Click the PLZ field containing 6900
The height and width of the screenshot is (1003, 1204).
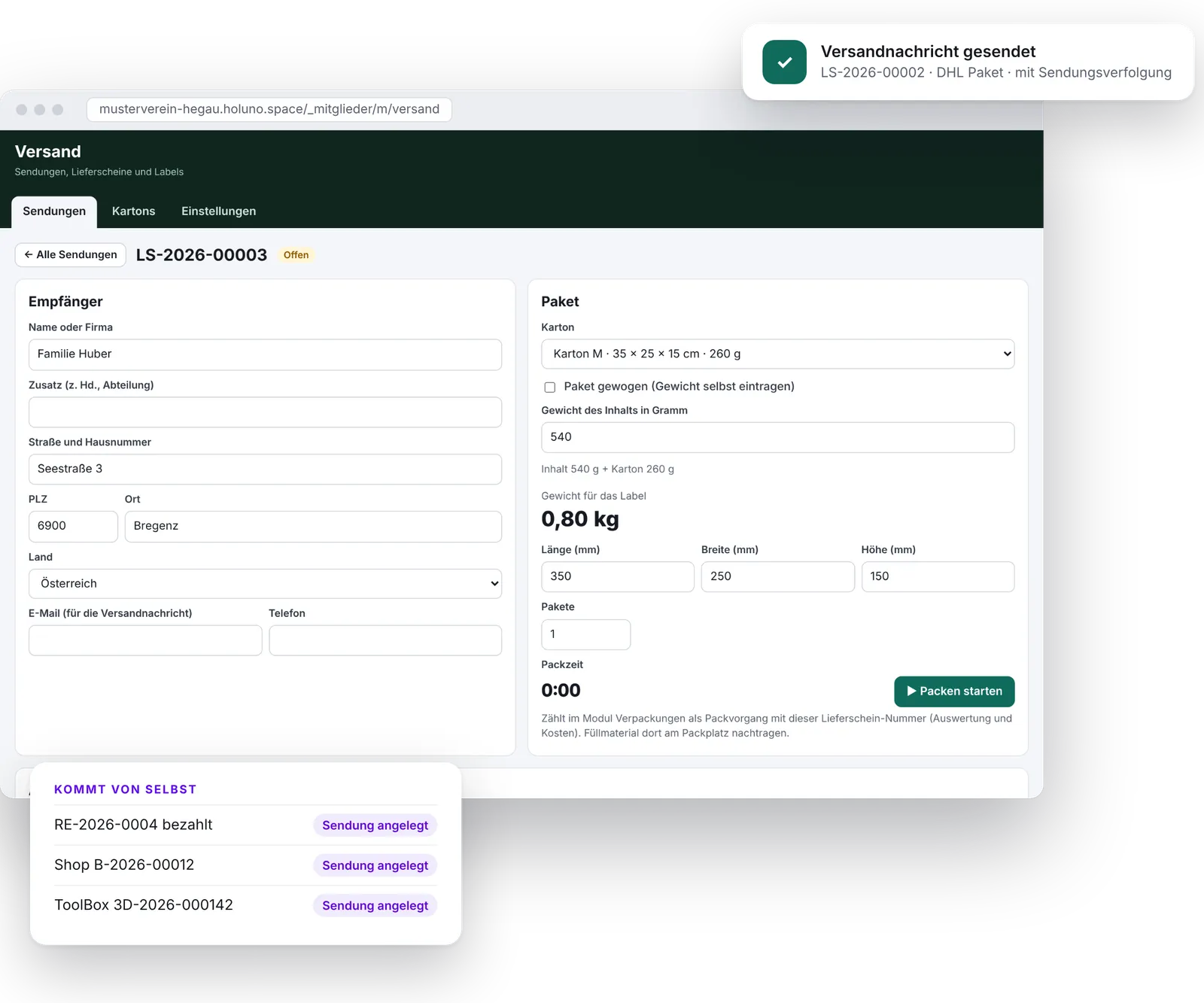pyautogui.click(x=73, y=526)
